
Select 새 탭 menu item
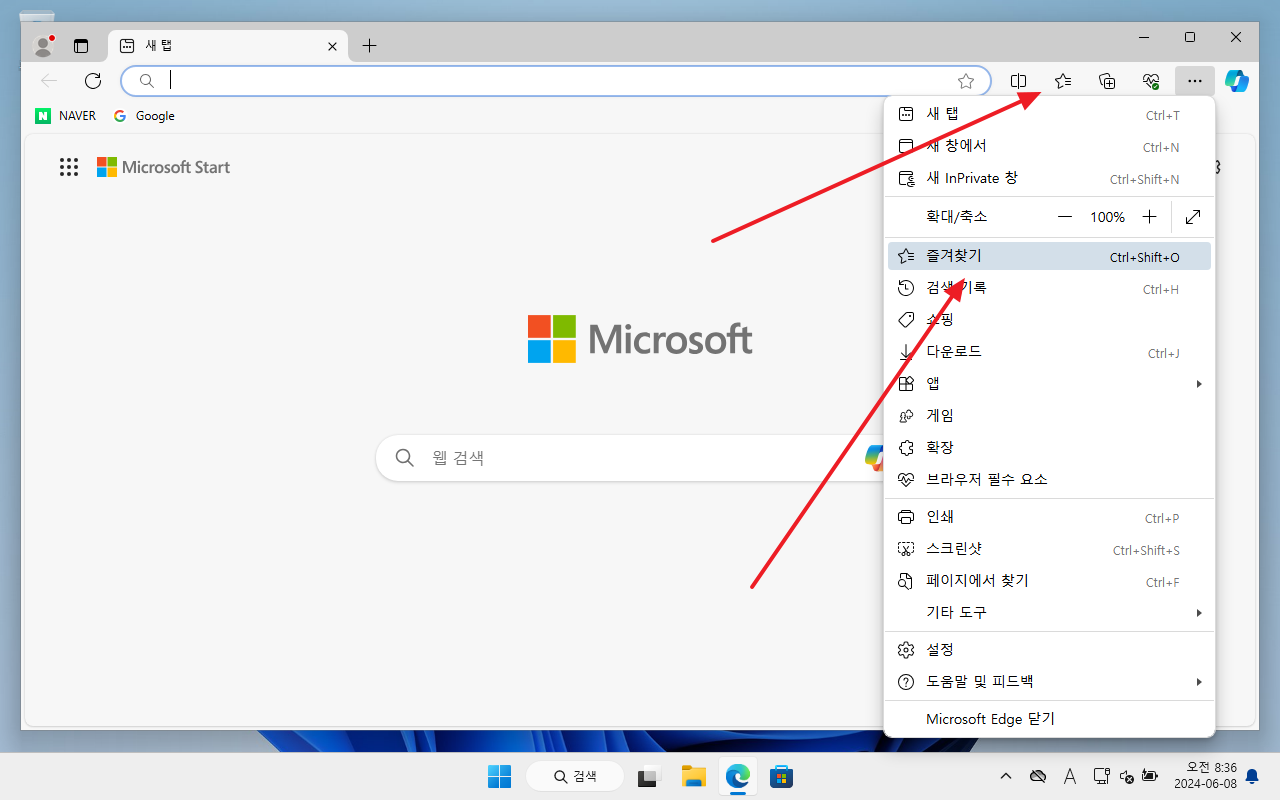(1049, 115)
